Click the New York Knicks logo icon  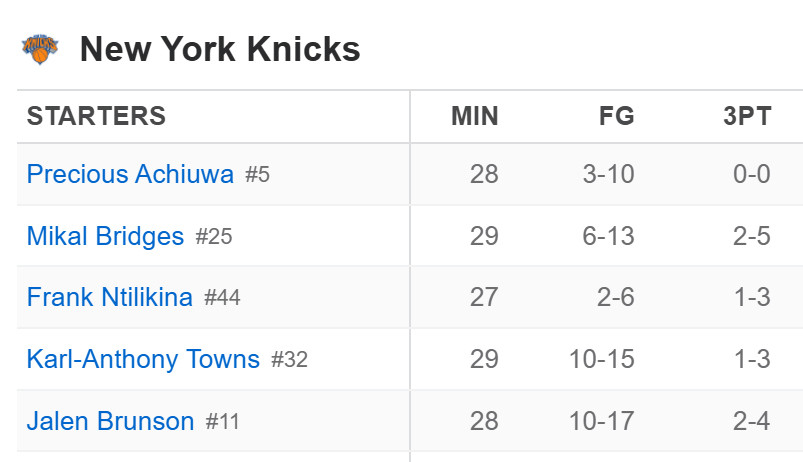[40, 49]
